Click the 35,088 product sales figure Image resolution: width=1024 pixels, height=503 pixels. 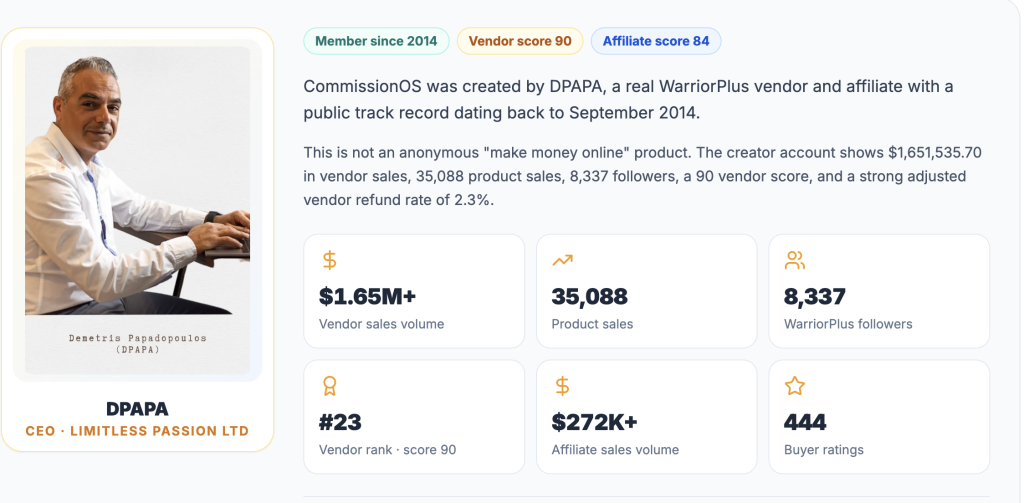(x=590, y=297)
